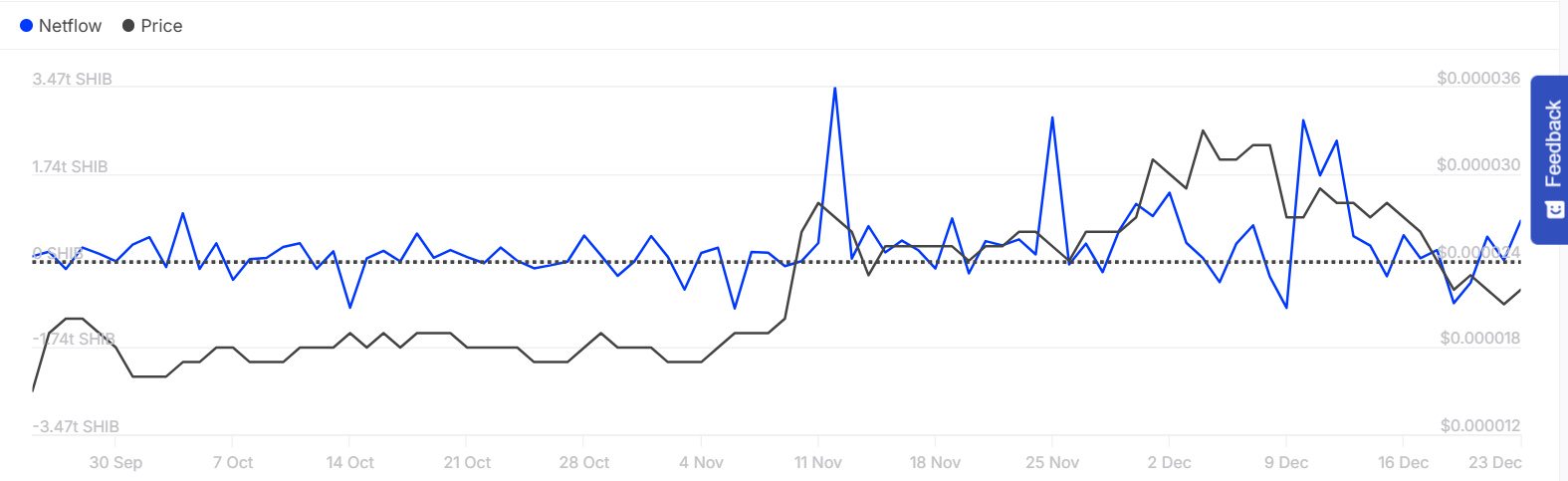Click the dark Price legend dot
The width and height of the screenshot is (1568, 481).
128,26
